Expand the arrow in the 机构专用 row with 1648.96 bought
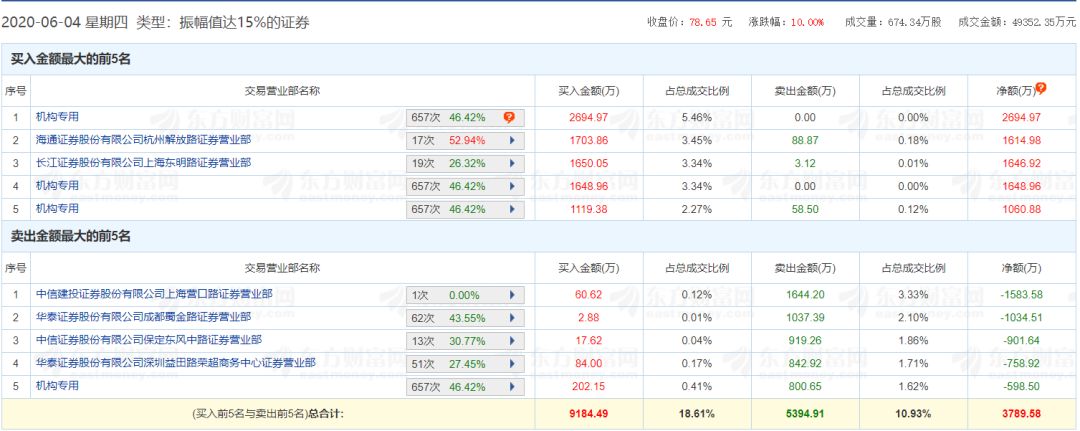The width and height of the screenshot is (1080, 431). pos(512,187)
